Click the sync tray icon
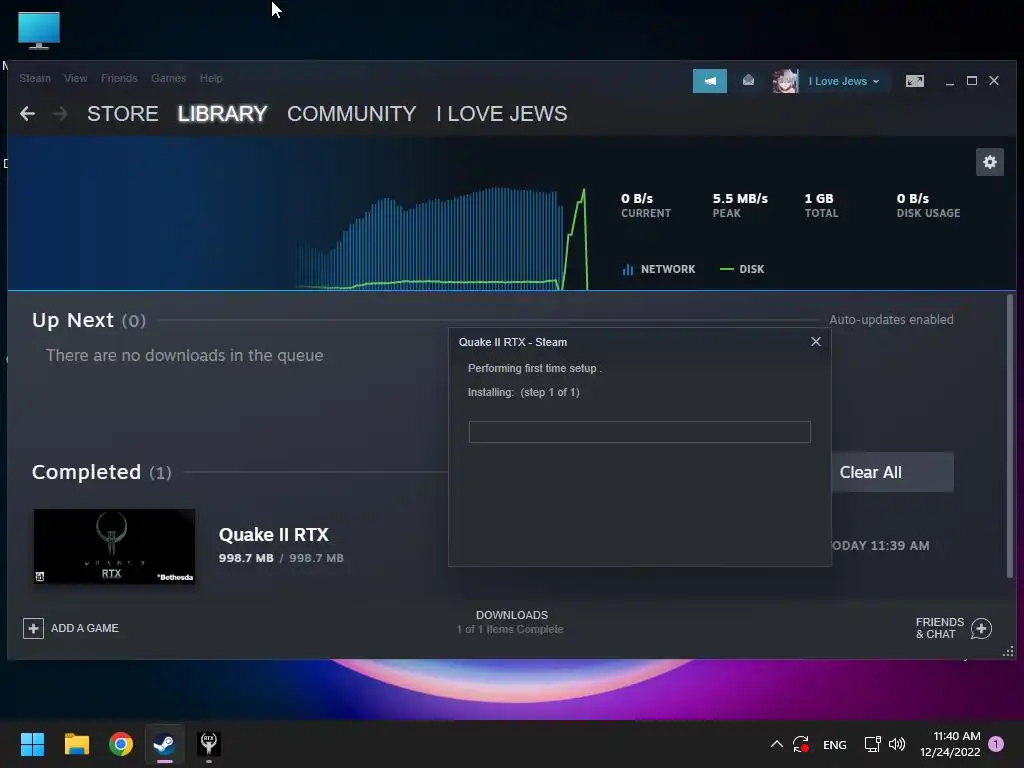This screenshot has height=768, width=1024. (801, 744)
